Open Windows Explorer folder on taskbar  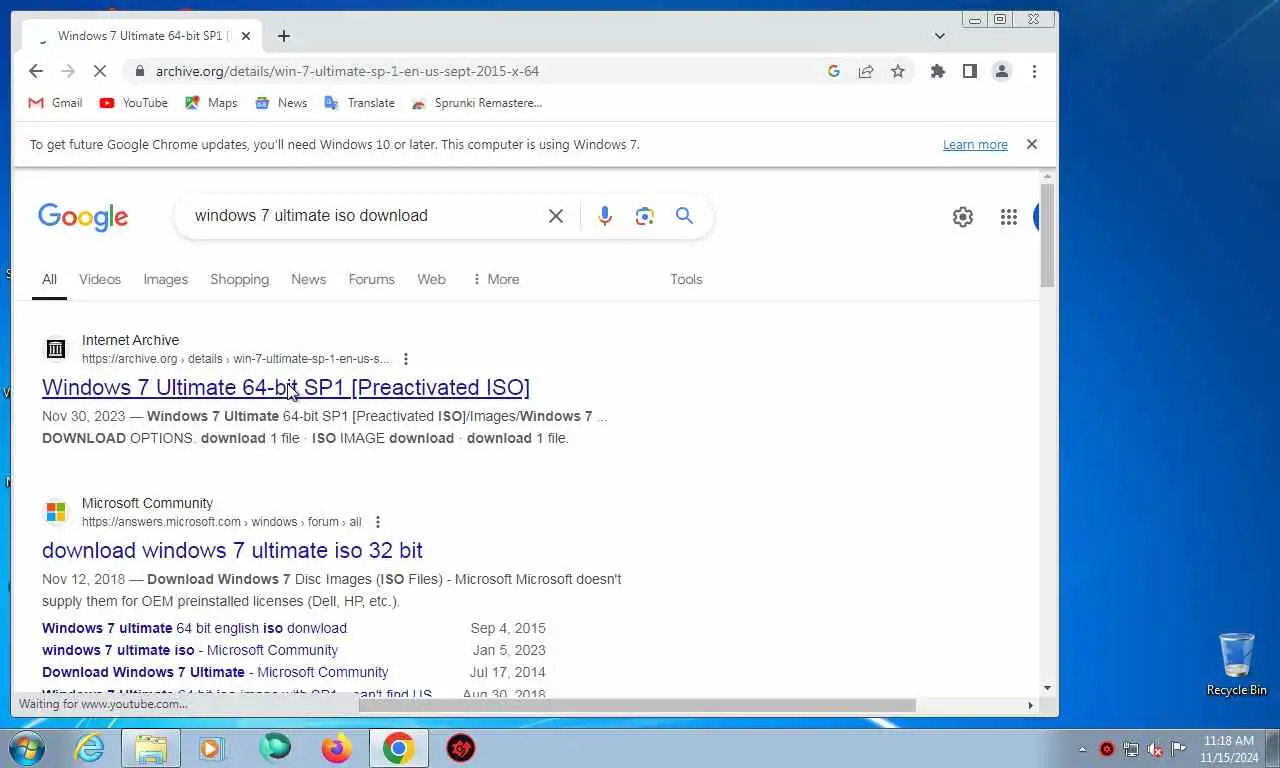(151, 748)
